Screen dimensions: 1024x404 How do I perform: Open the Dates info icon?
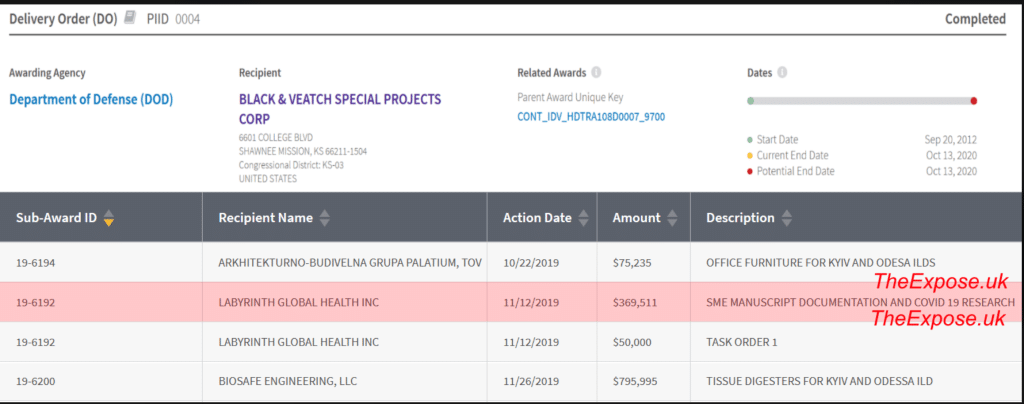(782, 72)
